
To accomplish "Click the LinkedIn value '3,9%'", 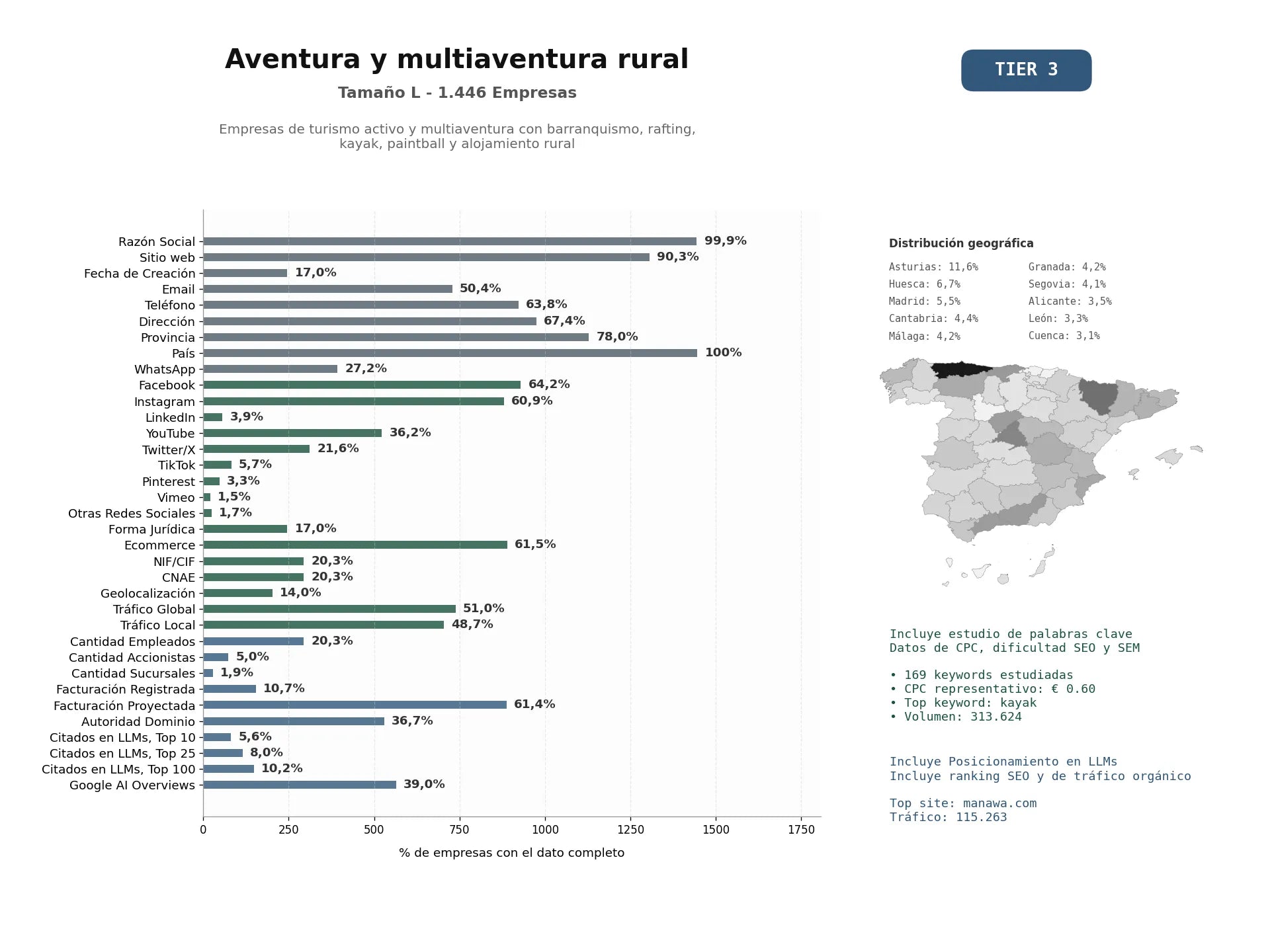I will tap(247, 416).
